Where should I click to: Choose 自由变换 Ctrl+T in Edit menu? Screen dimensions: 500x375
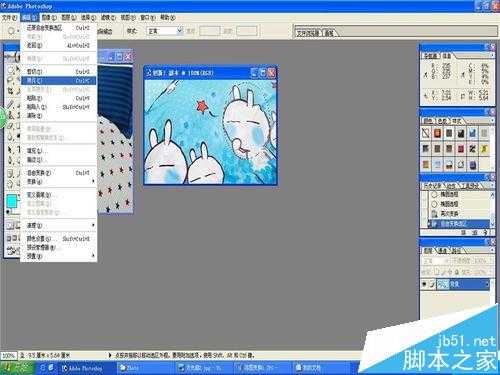click(59, 173)
